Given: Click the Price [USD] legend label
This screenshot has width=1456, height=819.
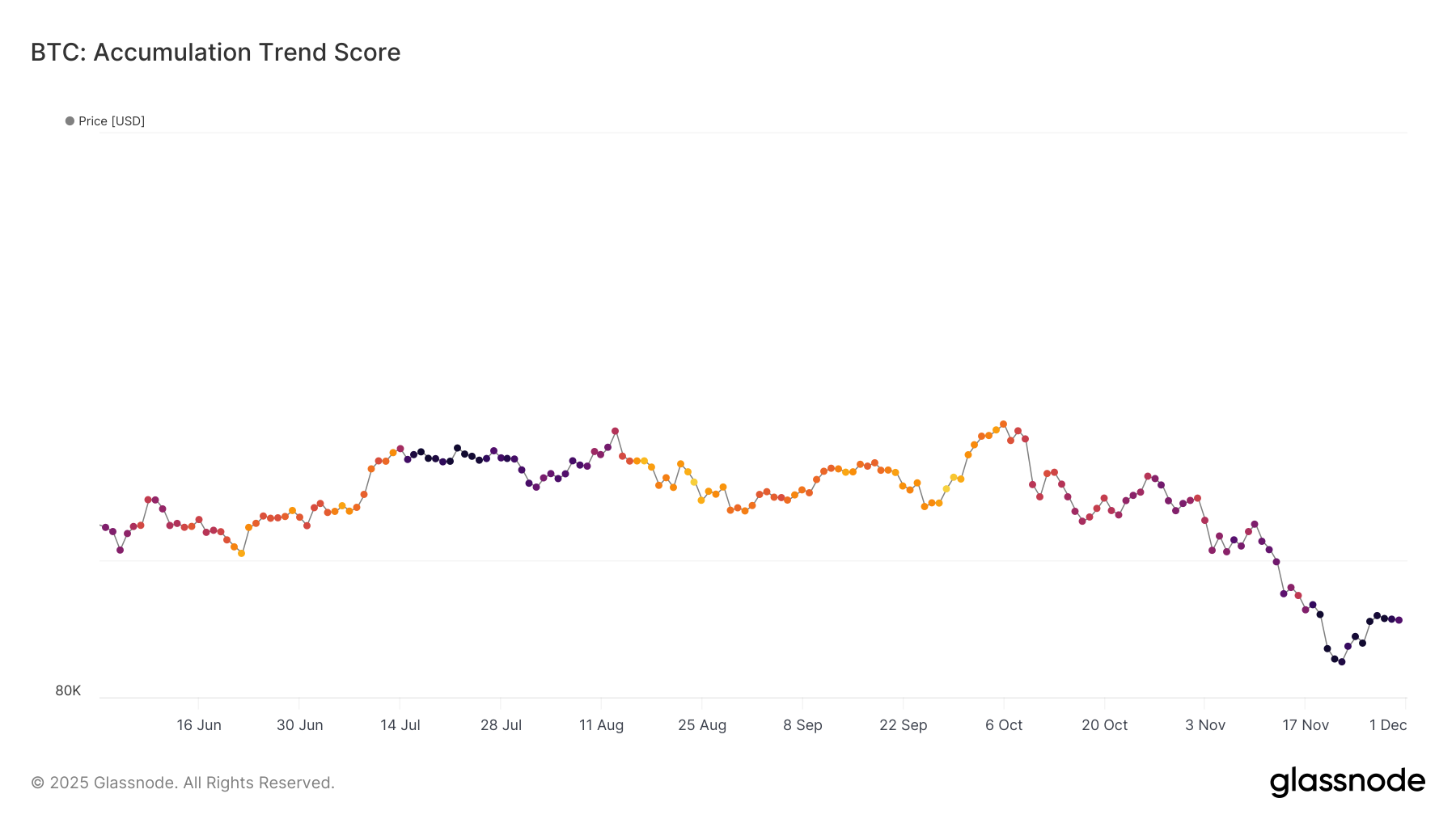Looking at the screenshot, I should point(112,121).
